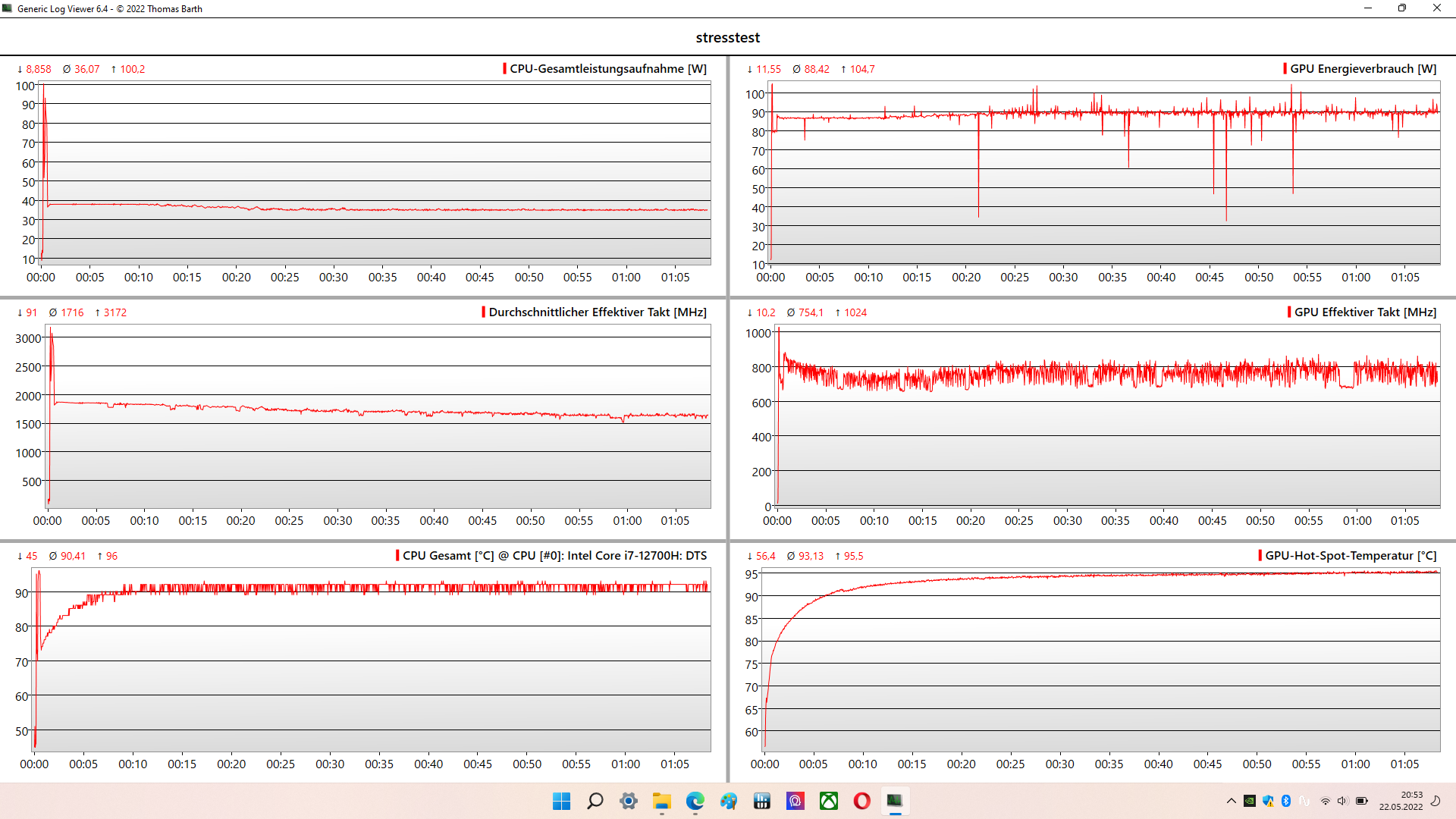Open the volume control in tray
The height and width of the screenshot is (819, 1456).
[1342, 801]
